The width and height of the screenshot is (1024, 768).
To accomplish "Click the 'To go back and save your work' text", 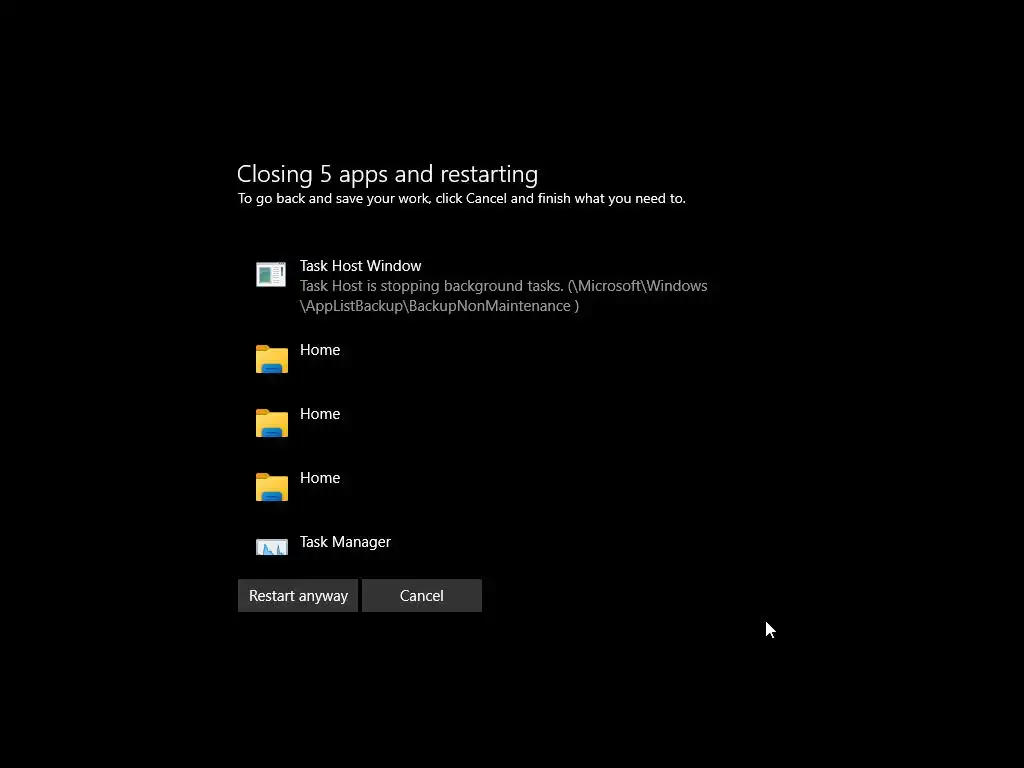I will (462, 199).
